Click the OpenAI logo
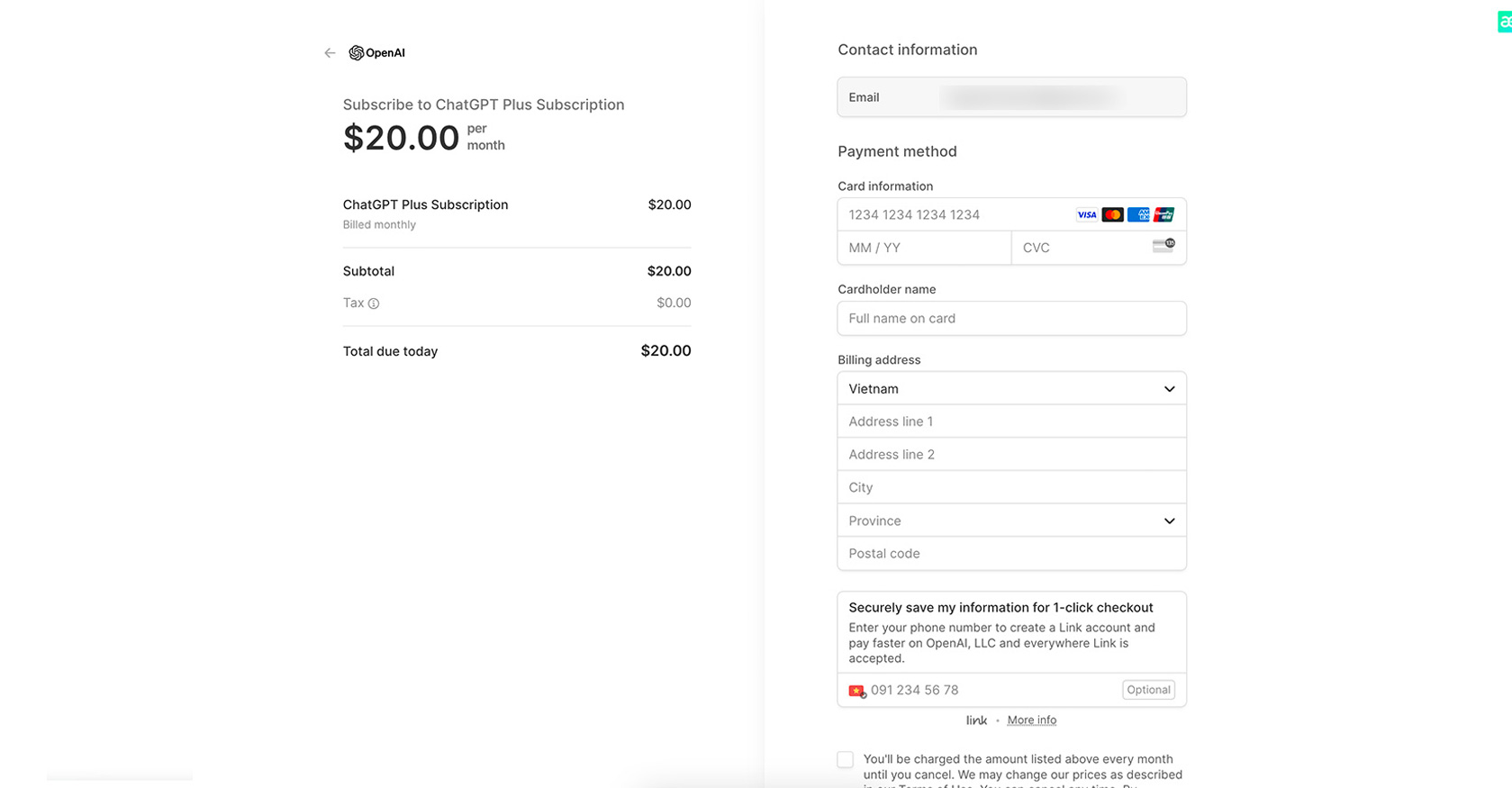This screenshot has height=788, width=1512. 376,53
